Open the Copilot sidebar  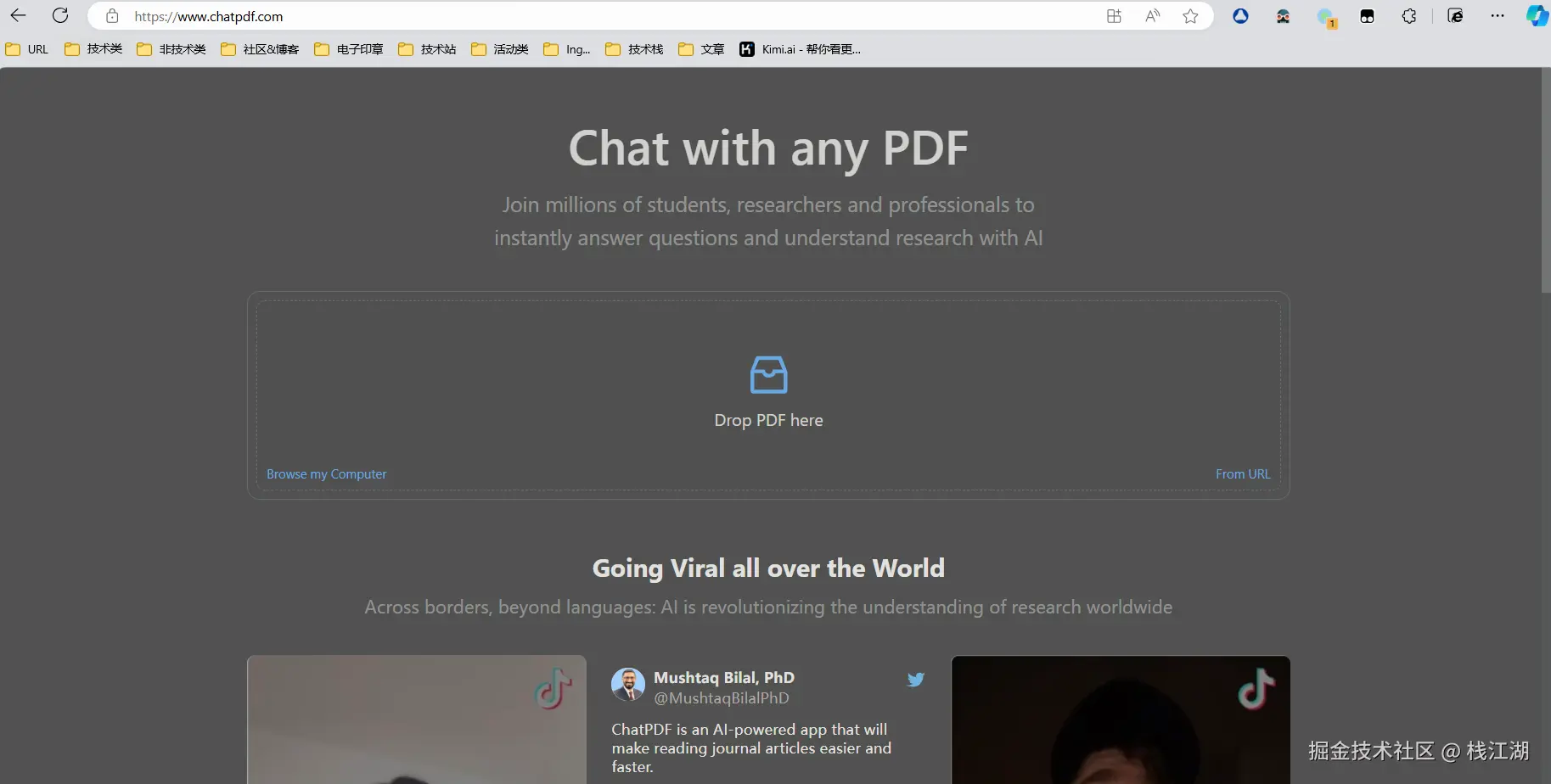coord(1537,16)
